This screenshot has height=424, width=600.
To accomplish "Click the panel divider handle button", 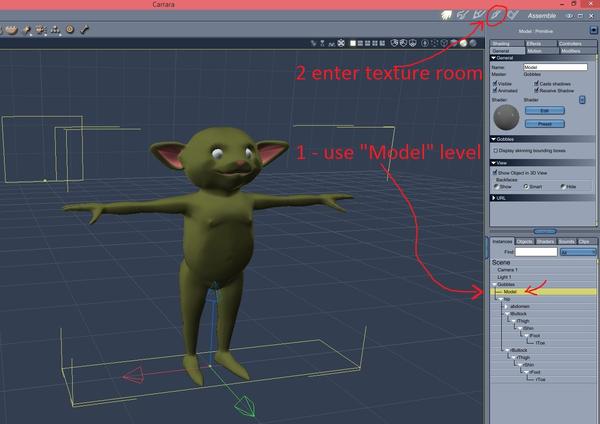I will pos(545,232).
